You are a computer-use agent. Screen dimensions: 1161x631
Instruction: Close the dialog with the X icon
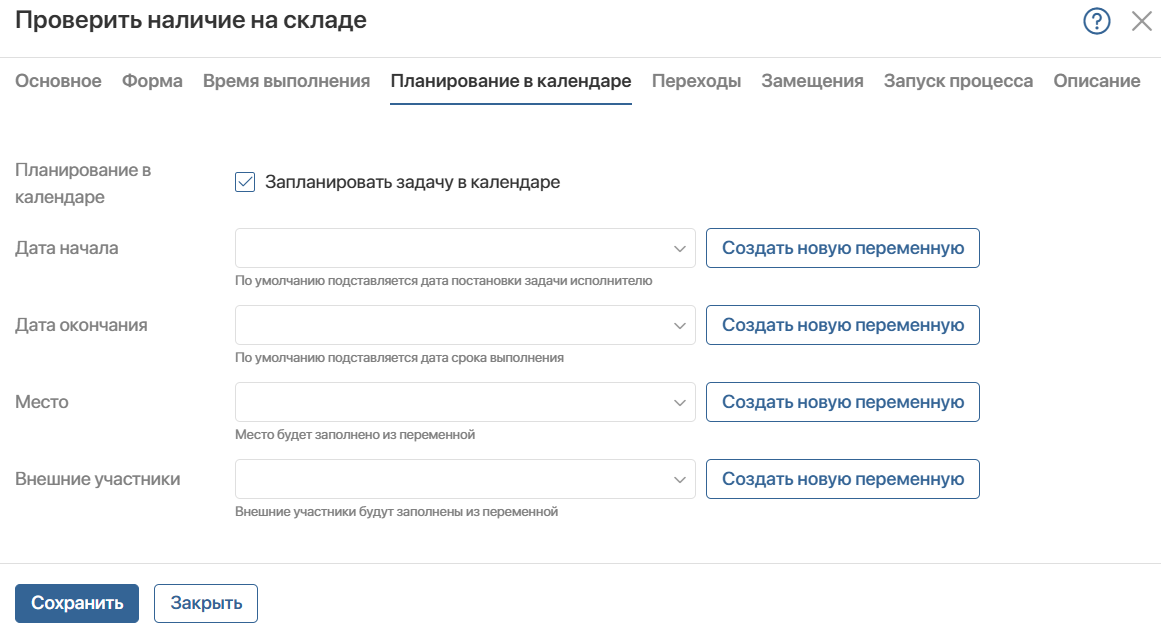click(x=1142, y=21)
